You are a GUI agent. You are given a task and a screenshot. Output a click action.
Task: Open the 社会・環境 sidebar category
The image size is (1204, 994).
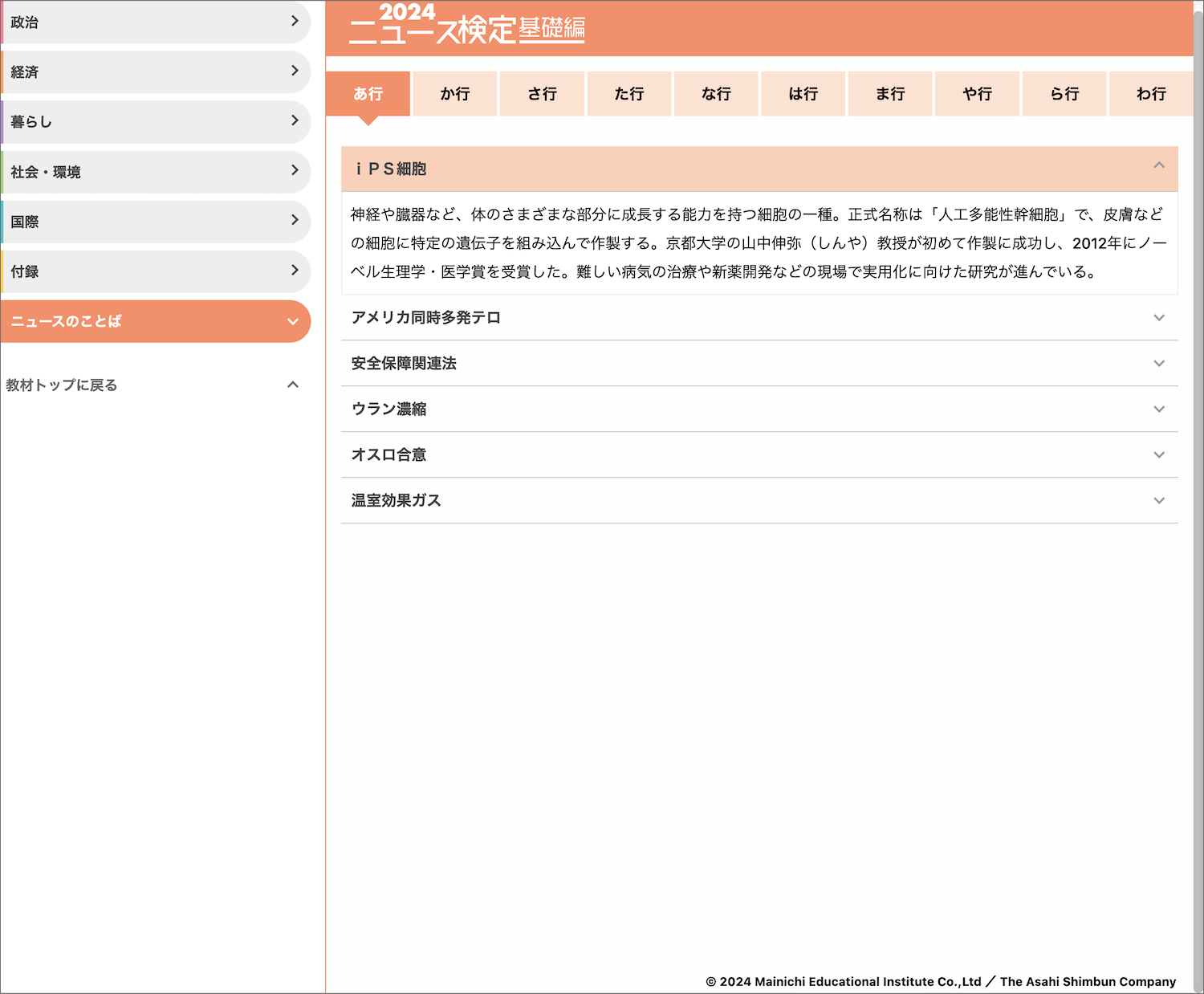tap(156, 172)
